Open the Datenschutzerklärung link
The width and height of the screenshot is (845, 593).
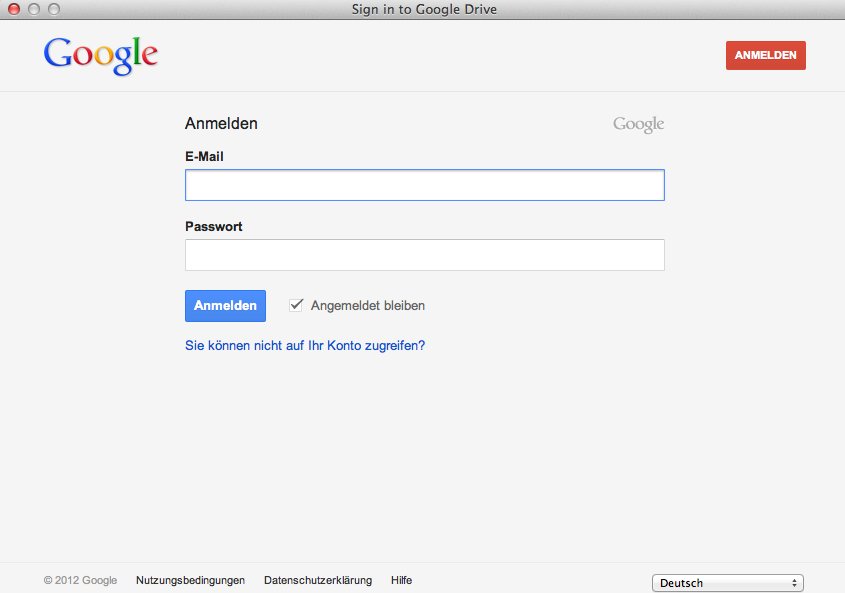[x=318, y=580]
